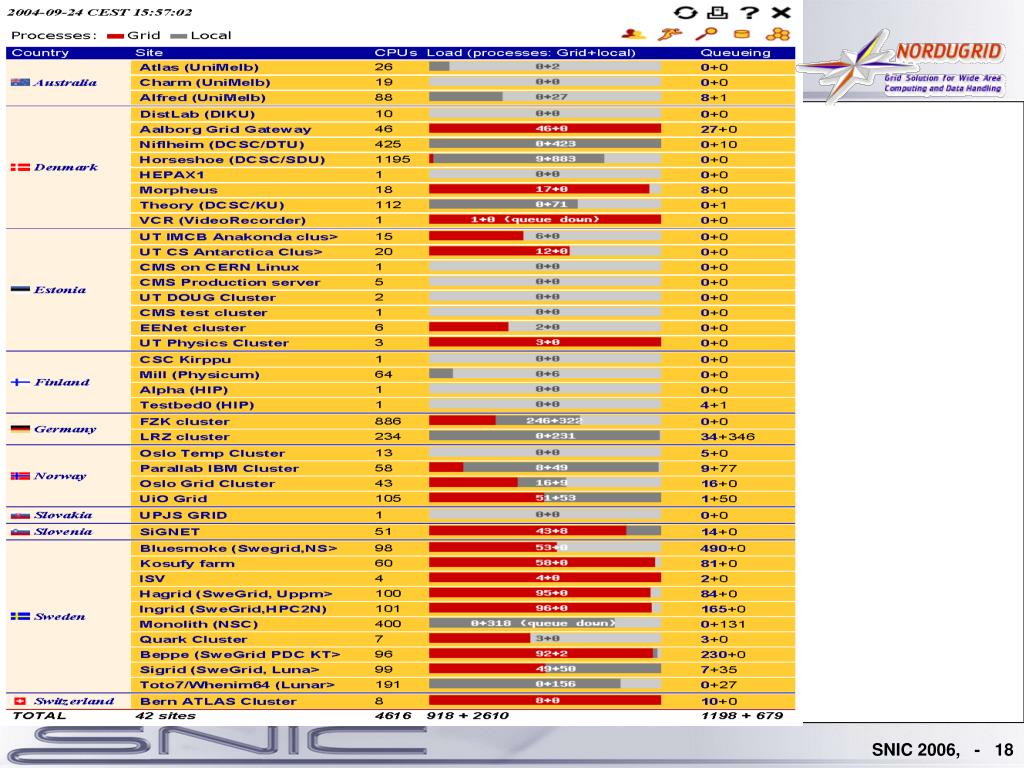Viewport: 1024px width, 768px height.
Task: Click the running jobs icon
Action: 670,34
